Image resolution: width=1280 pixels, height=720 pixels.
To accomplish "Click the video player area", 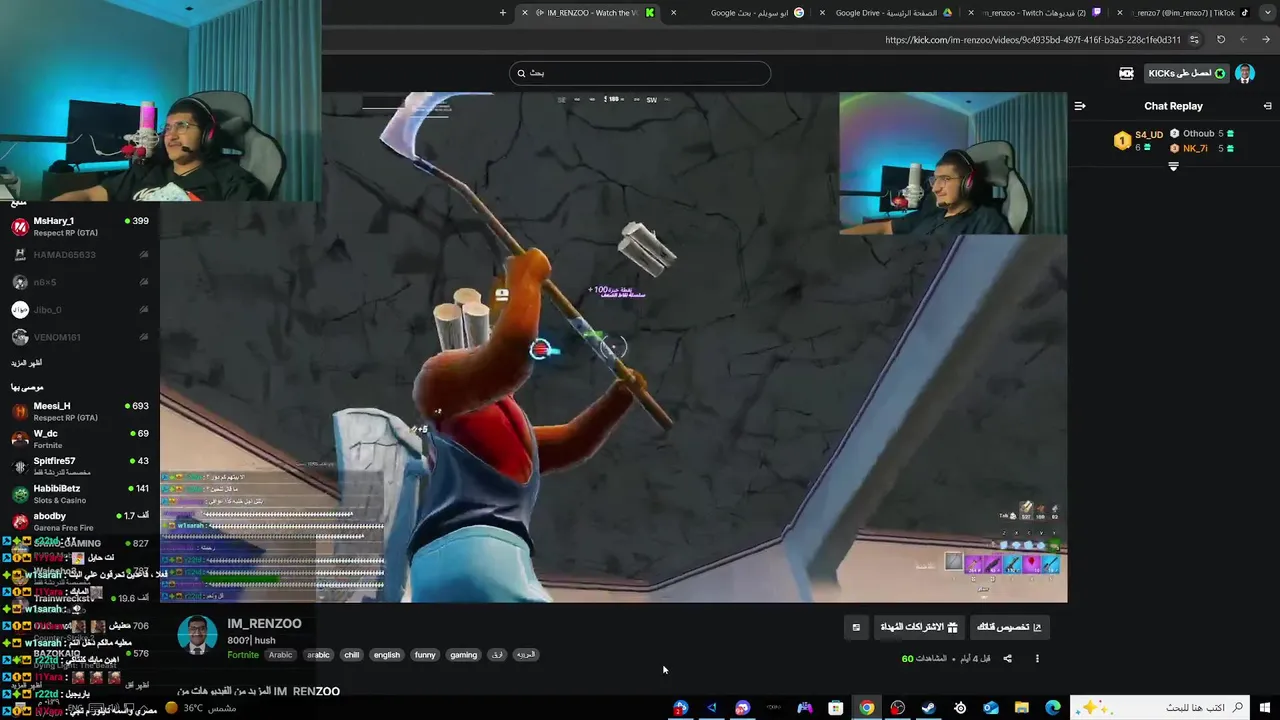I will 613,347.
